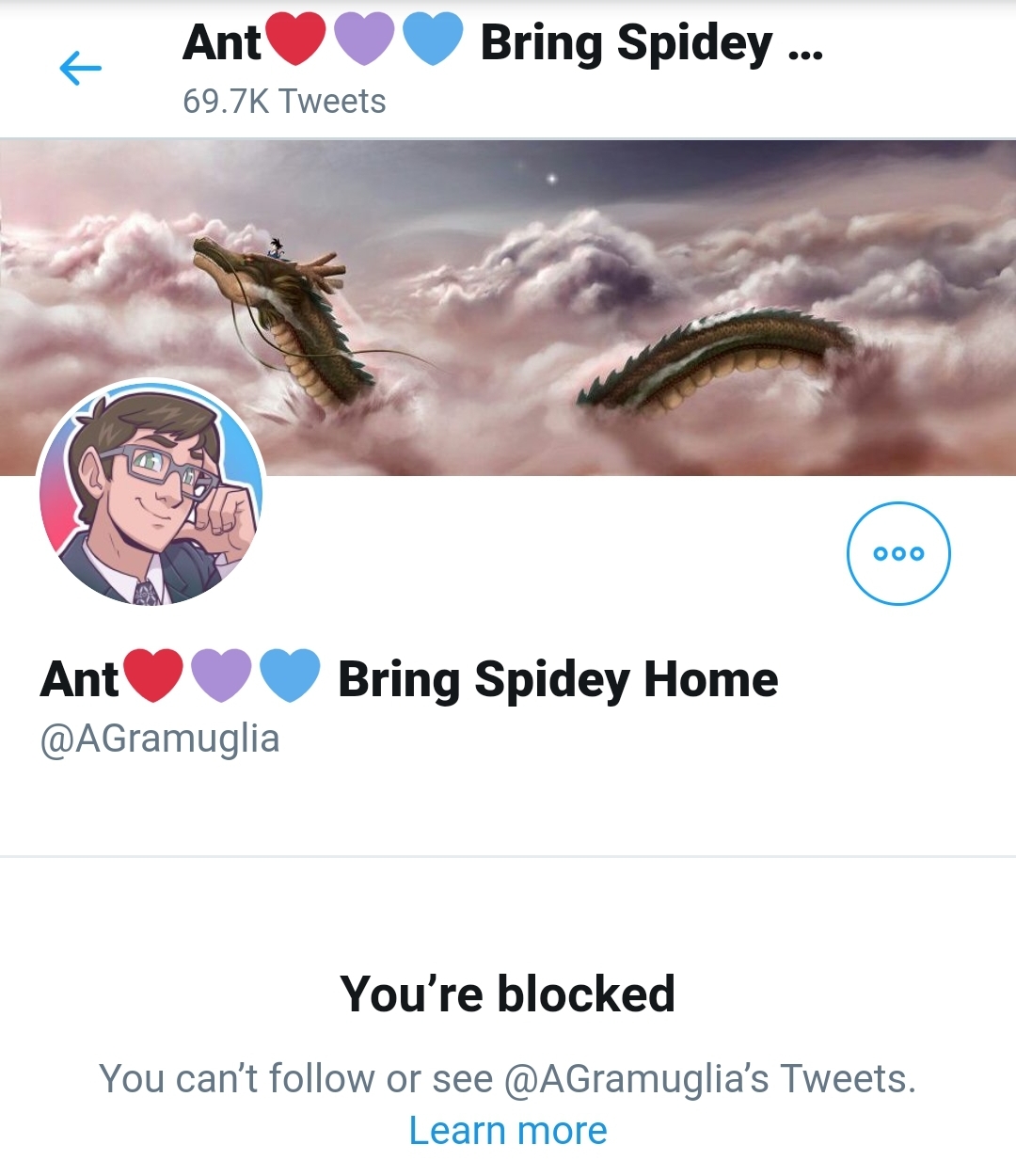This screenshot has height=1176, width=1016.
Task: Open the cartoon profile avatar picture
Action: [151, 493]
